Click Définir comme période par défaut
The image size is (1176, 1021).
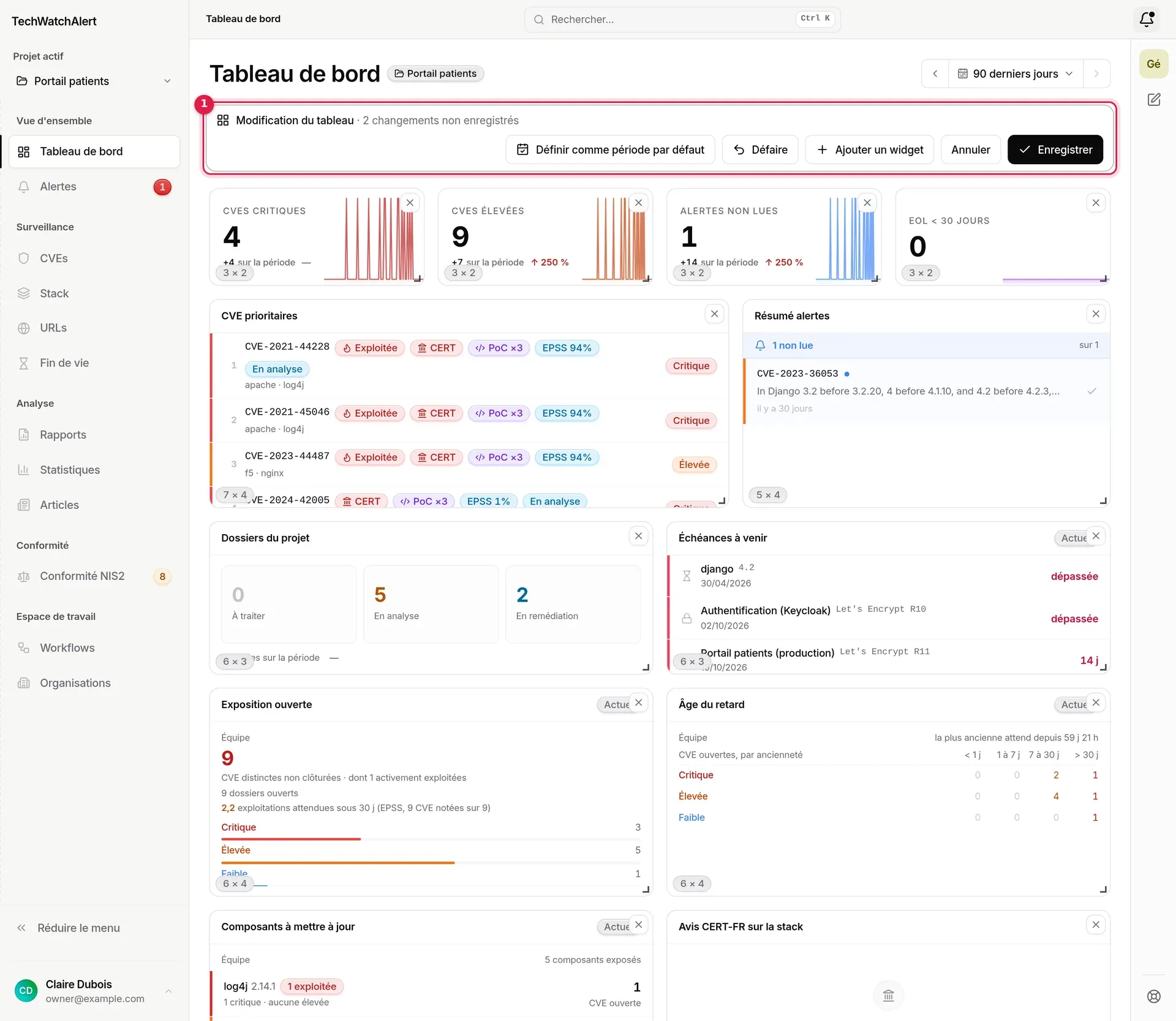(610, 149)
